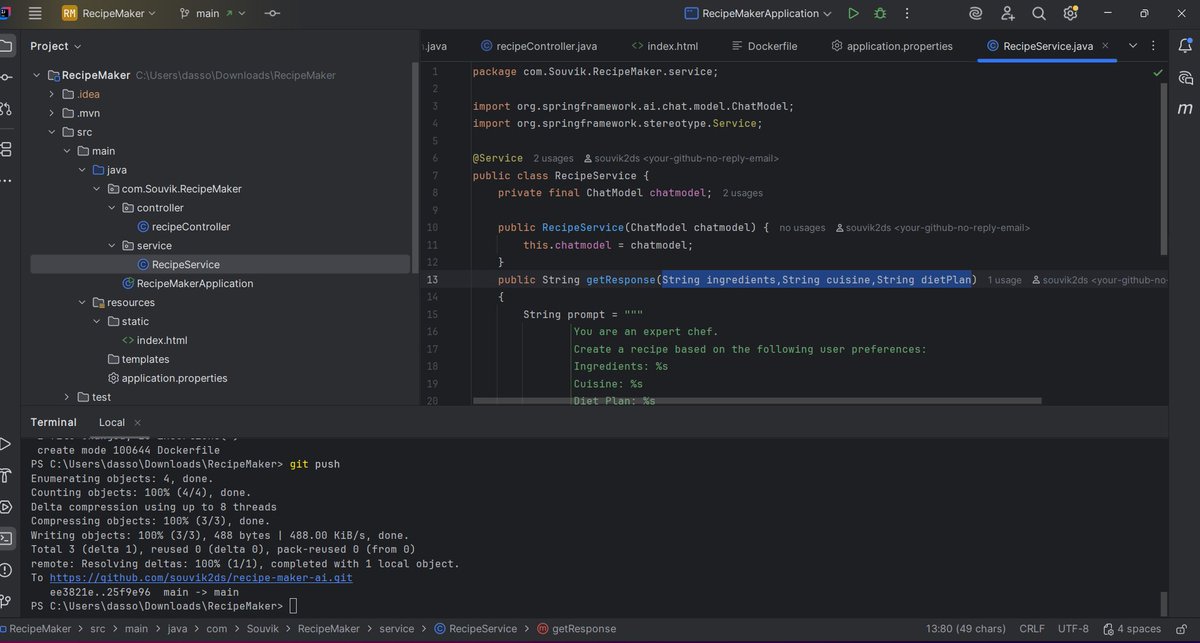The width and height of the screenshot is (1200, 643).
Task: Collapse the com.Souvik.RecipeMaker package
Action: click(96, 189)
